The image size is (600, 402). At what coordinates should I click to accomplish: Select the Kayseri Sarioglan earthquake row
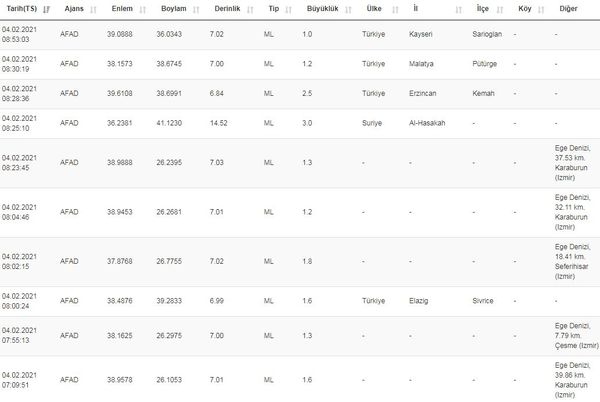pyautogui.click(x=300, y=36)
